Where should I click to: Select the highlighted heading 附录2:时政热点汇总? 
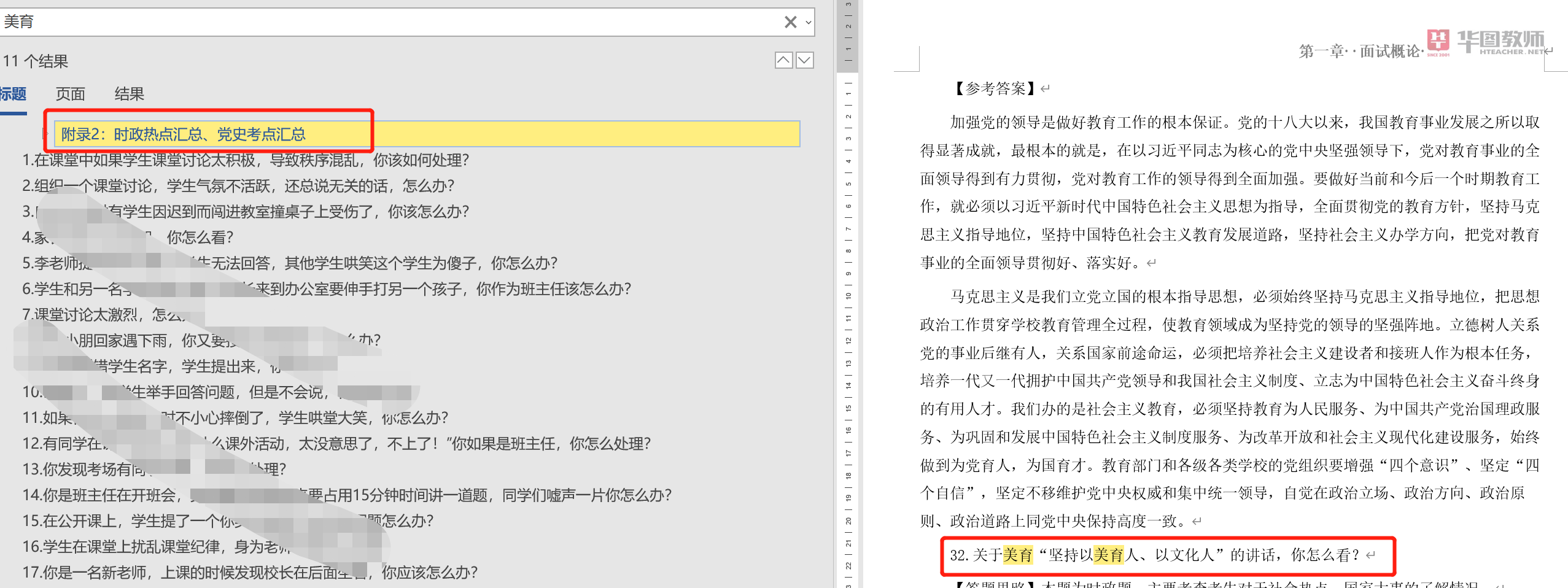183,134
